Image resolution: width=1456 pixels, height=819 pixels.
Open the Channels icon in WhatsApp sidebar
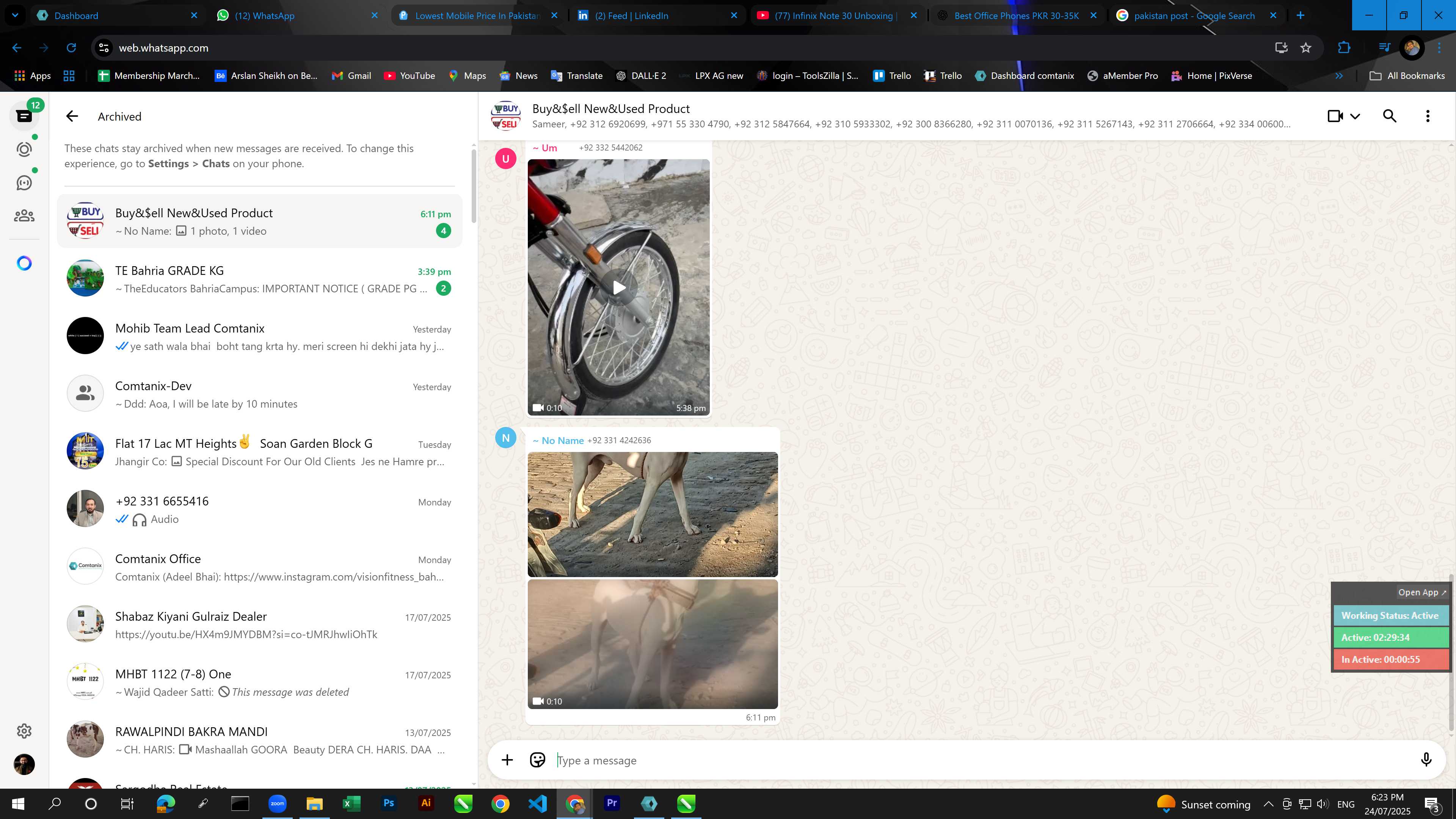(24, 182)
